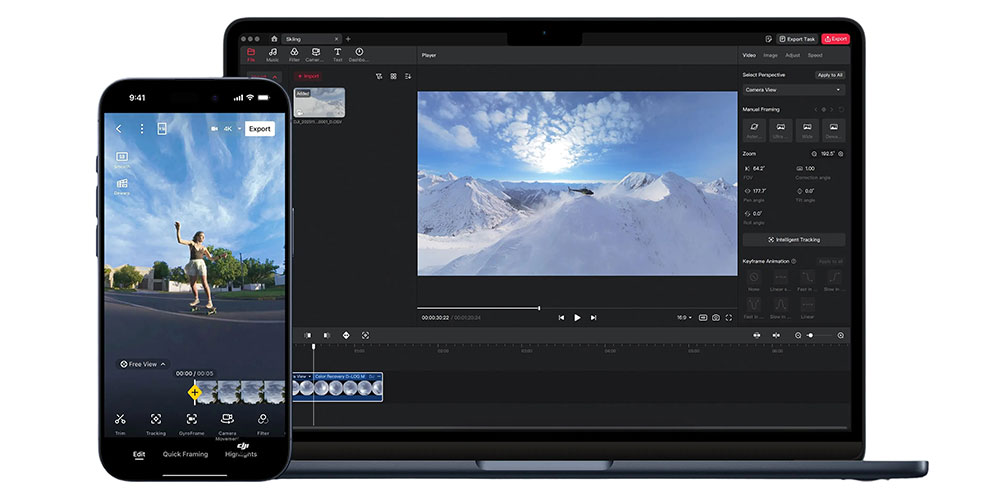This screenshot has height=500, width=1000.
Task: Select the added video thumbnail in the media bin
Action: pyautogui.click(x=319, y=103)
